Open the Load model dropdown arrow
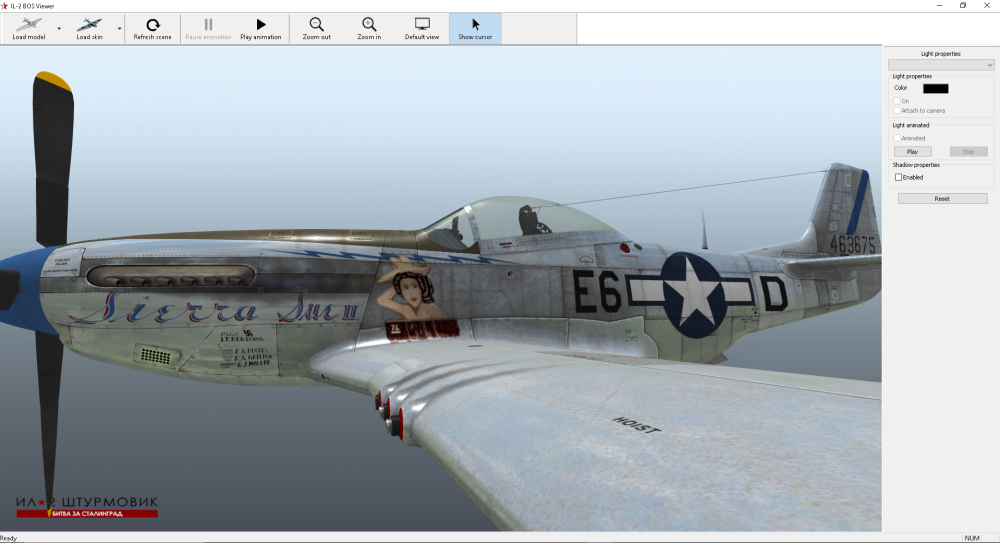The height and width of the screenshot is (543, 1000). 59,29
